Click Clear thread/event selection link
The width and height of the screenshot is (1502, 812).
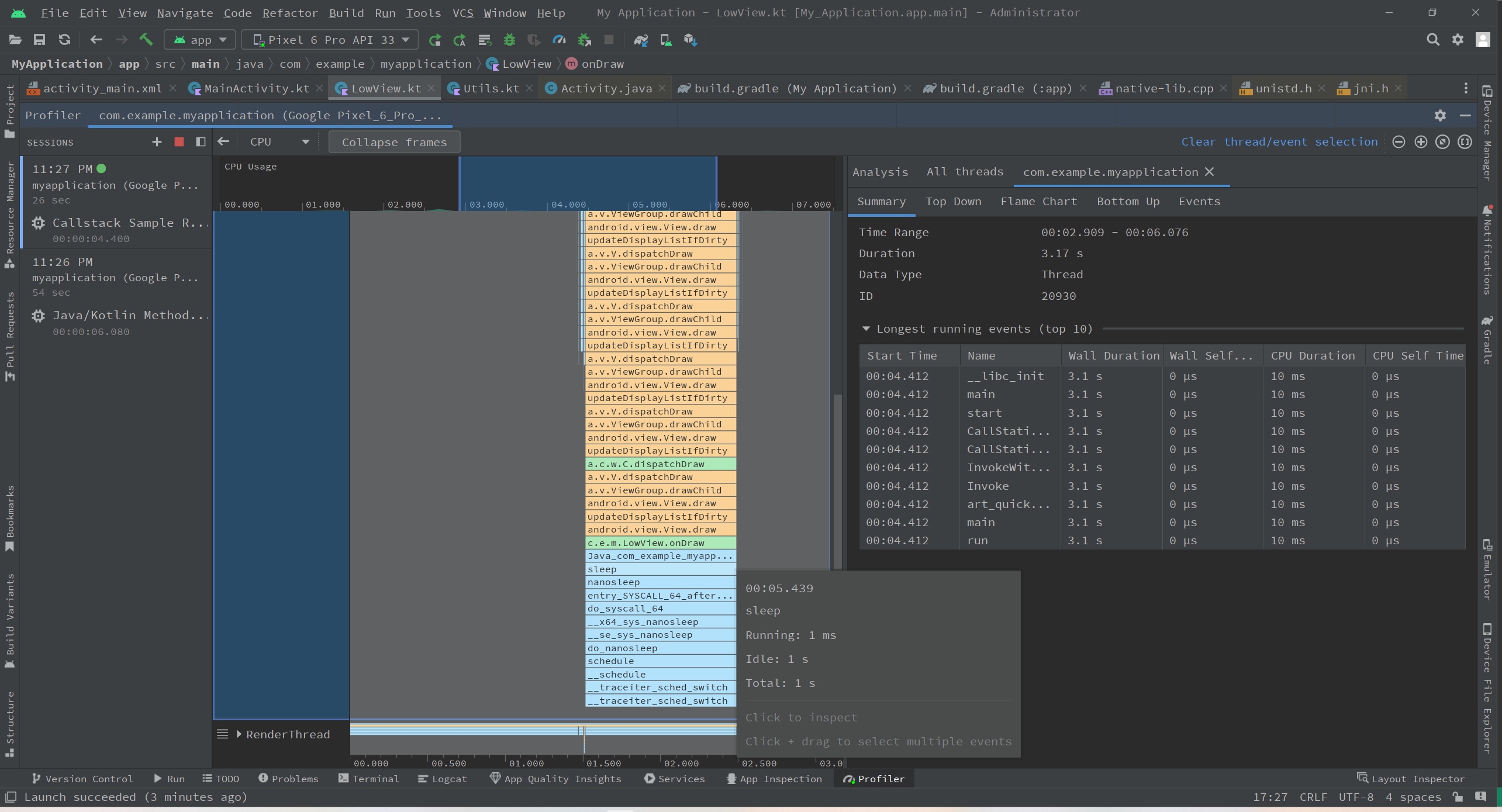click(1279, 142)
